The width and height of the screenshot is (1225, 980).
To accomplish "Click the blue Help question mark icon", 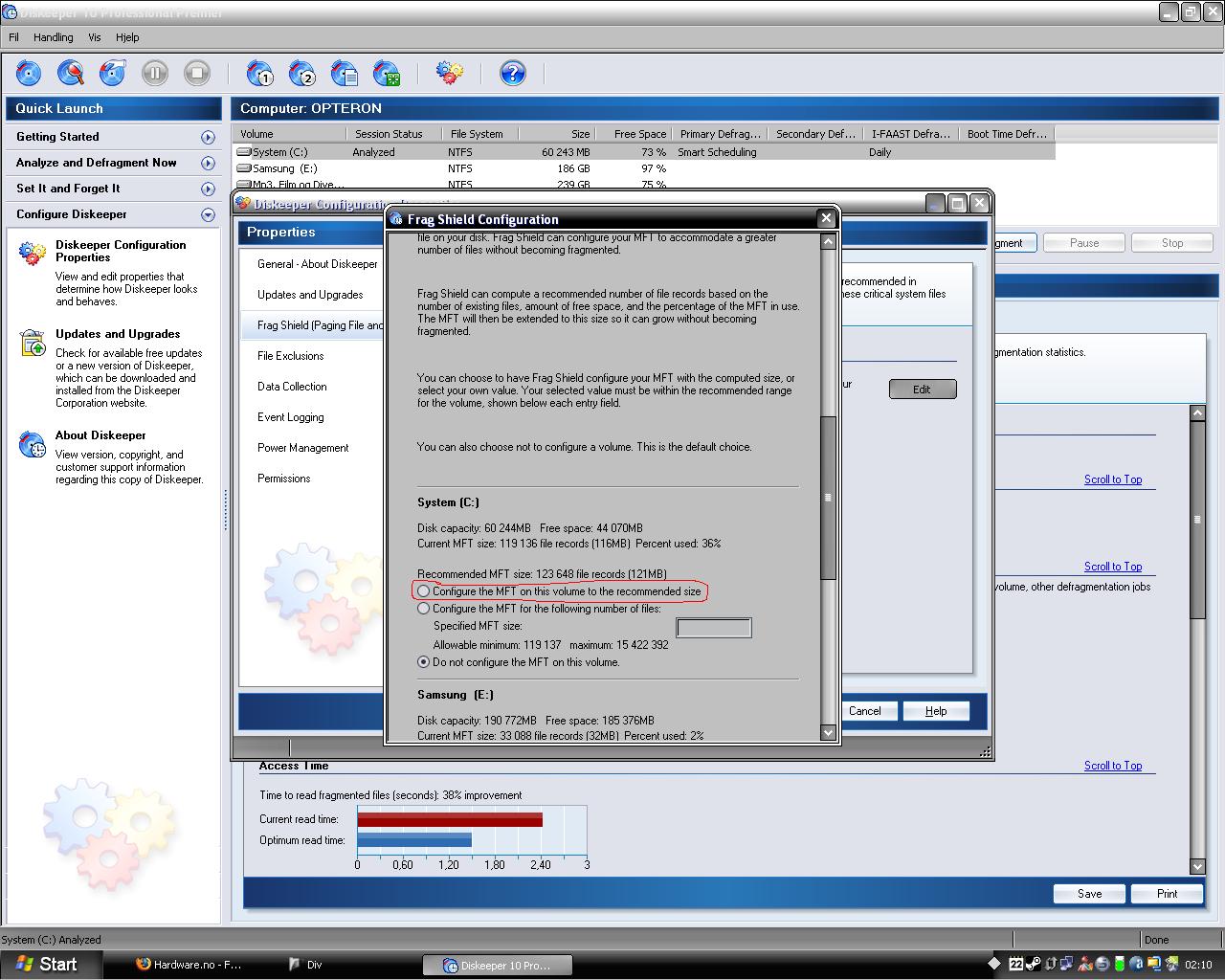I will 513,73.
